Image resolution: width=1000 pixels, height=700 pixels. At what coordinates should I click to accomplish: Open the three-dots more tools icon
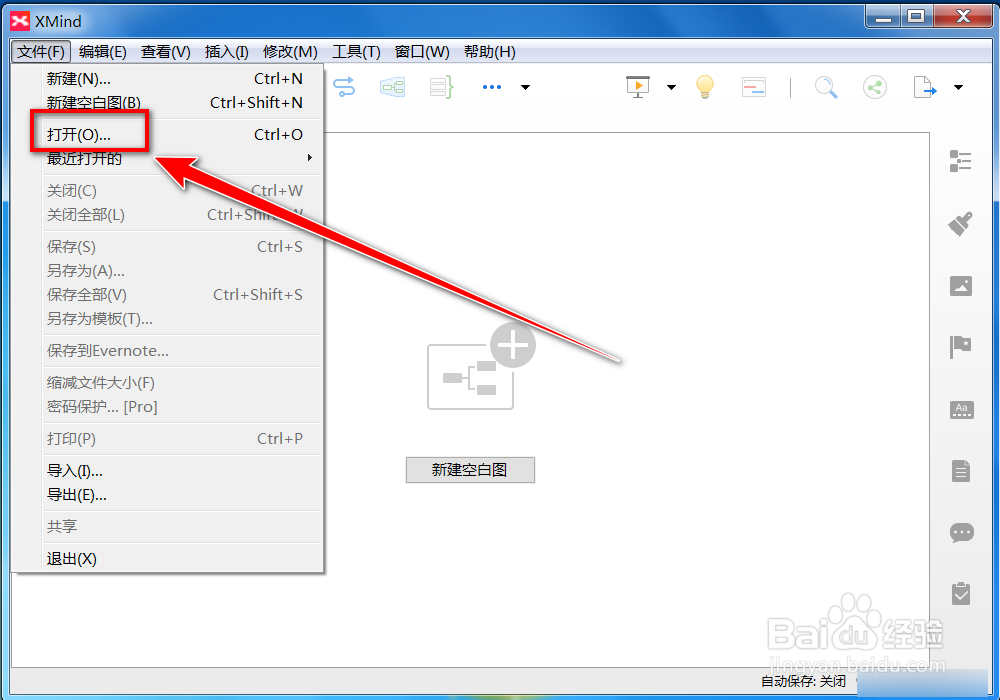pos(492,87)
